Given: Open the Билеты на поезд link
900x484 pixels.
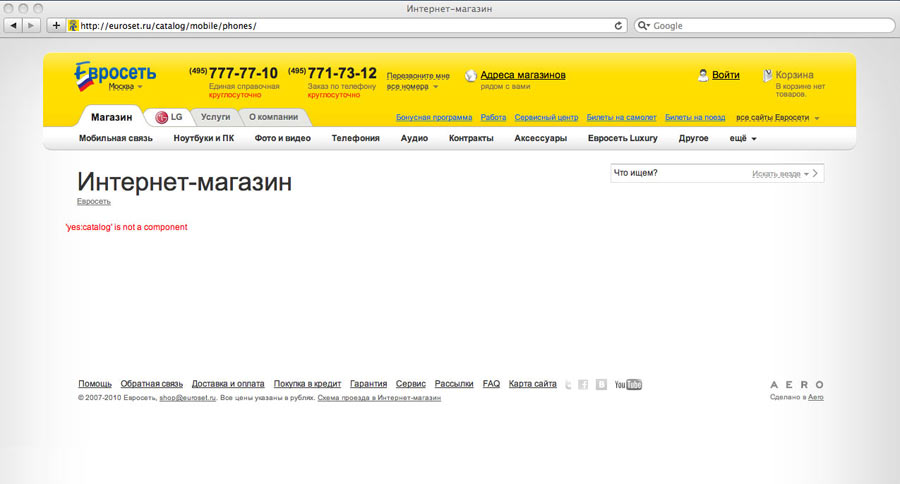Looking at the screenshot, I should (695, 118).
